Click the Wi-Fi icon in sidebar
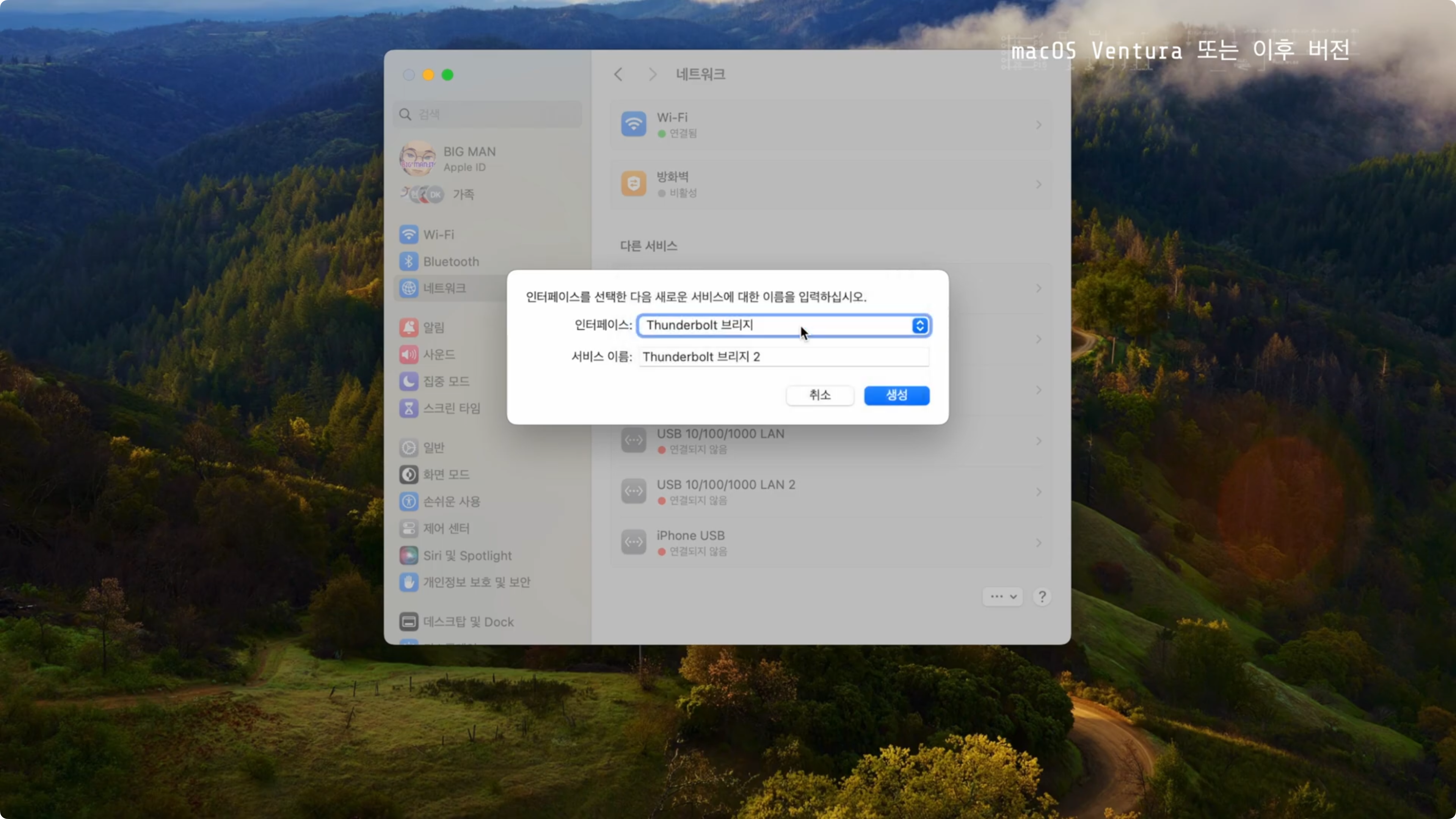The height and width of the screenshot is (819, 1456). [x=409, y=234]
